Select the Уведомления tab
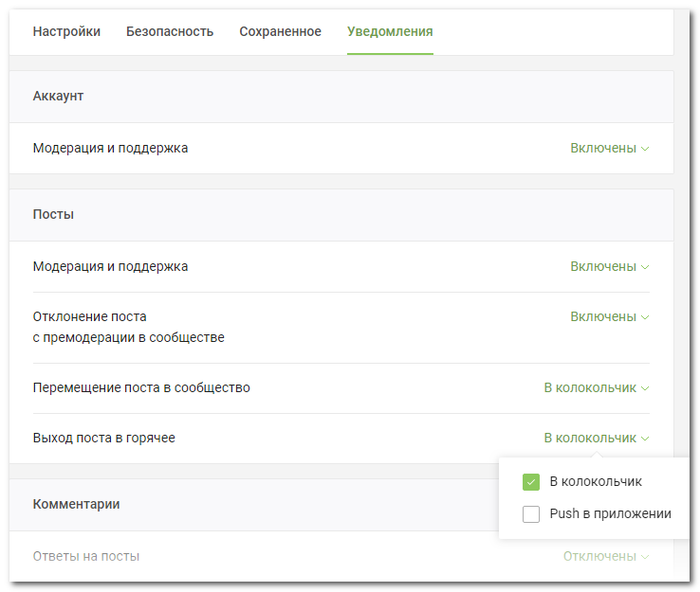 390,32
